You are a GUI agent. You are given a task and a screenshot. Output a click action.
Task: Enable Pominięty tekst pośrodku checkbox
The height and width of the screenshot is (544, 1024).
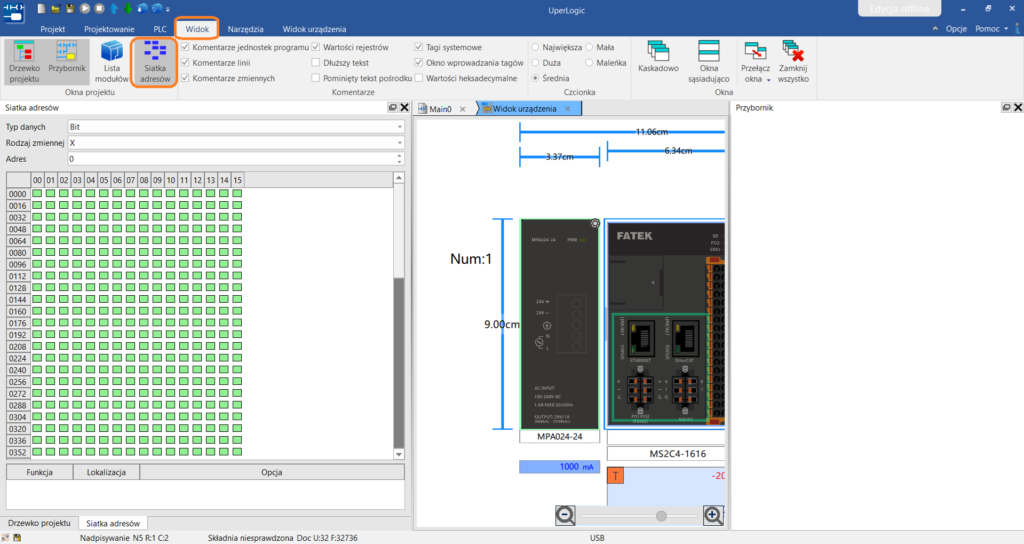click(x=315, y=78)
